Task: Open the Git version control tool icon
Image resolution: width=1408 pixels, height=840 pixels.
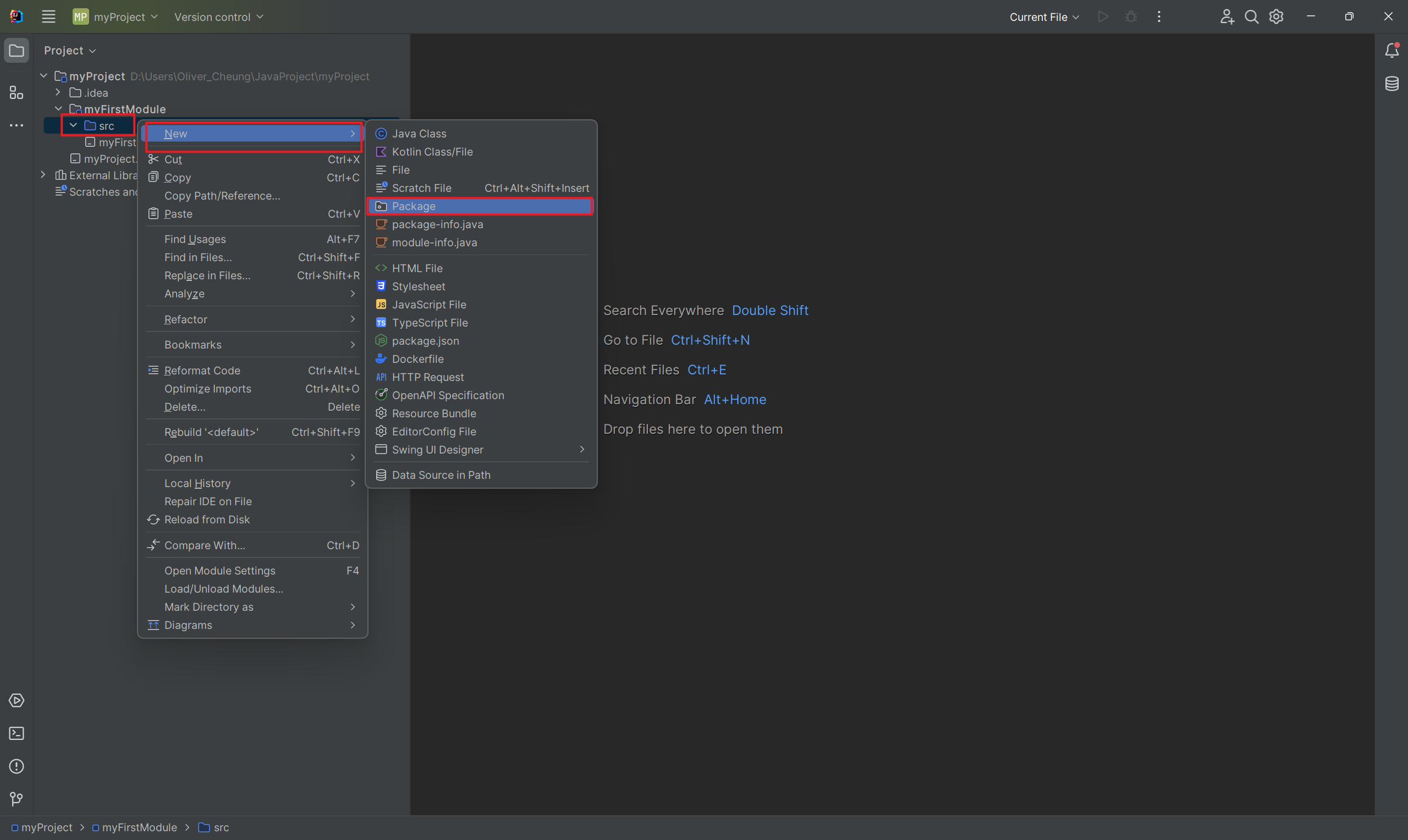Action: (16, 799)
